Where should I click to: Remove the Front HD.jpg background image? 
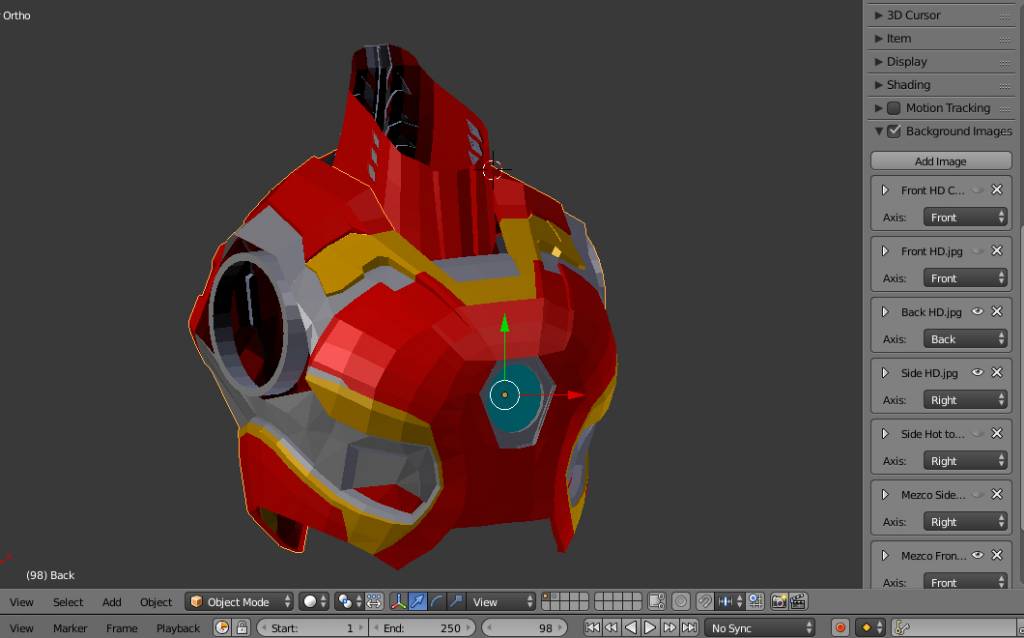997,251
